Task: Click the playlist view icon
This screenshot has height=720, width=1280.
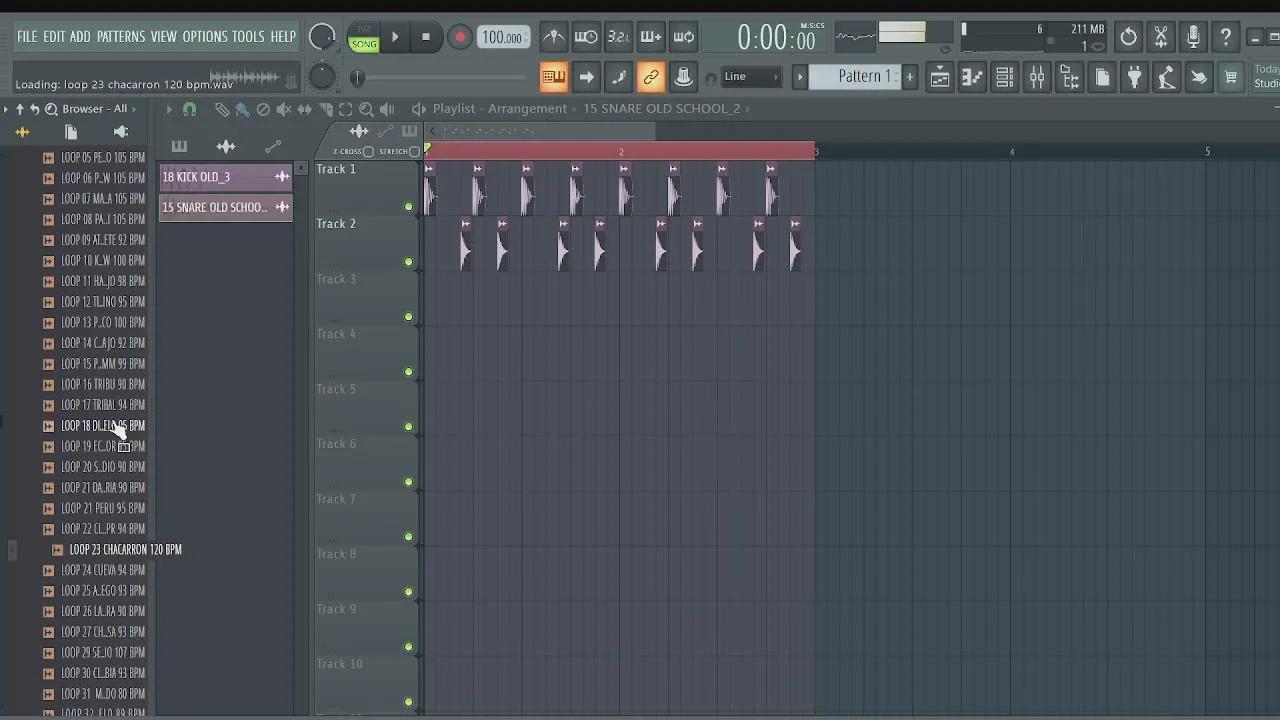Action: (940, 77)
